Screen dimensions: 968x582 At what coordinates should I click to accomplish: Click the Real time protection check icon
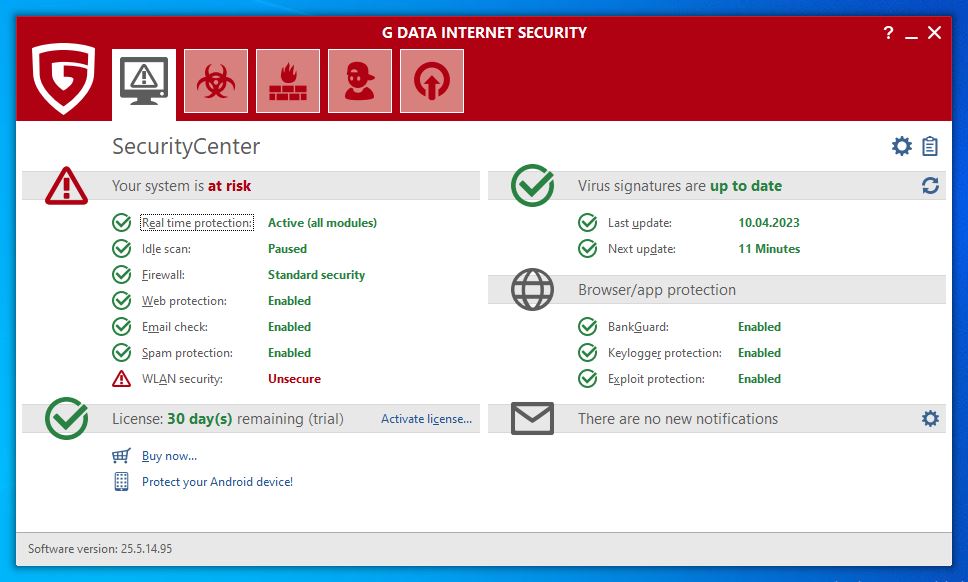[x=121, y=222]
